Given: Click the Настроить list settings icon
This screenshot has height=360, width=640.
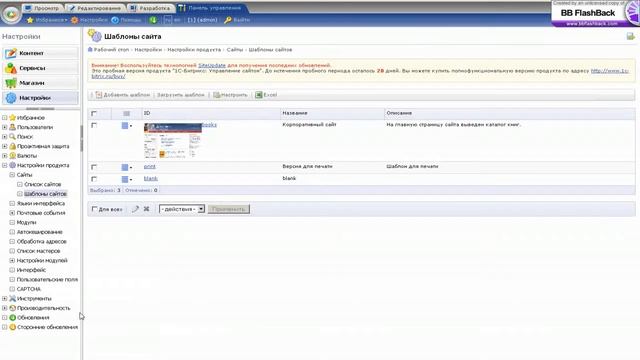Looking at the screenshot, I should coord(216,95).
